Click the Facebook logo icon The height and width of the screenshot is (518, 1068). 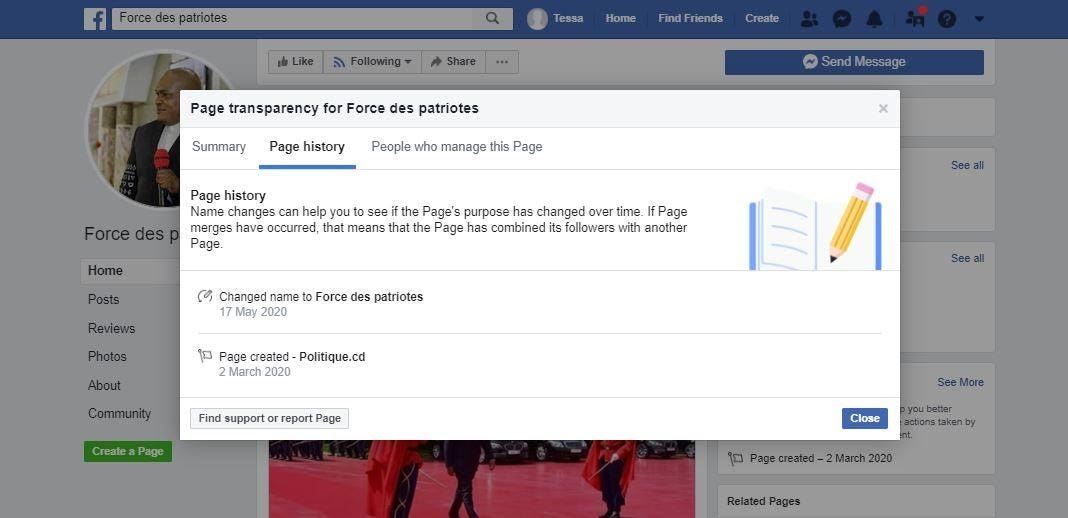coord(95,18)
